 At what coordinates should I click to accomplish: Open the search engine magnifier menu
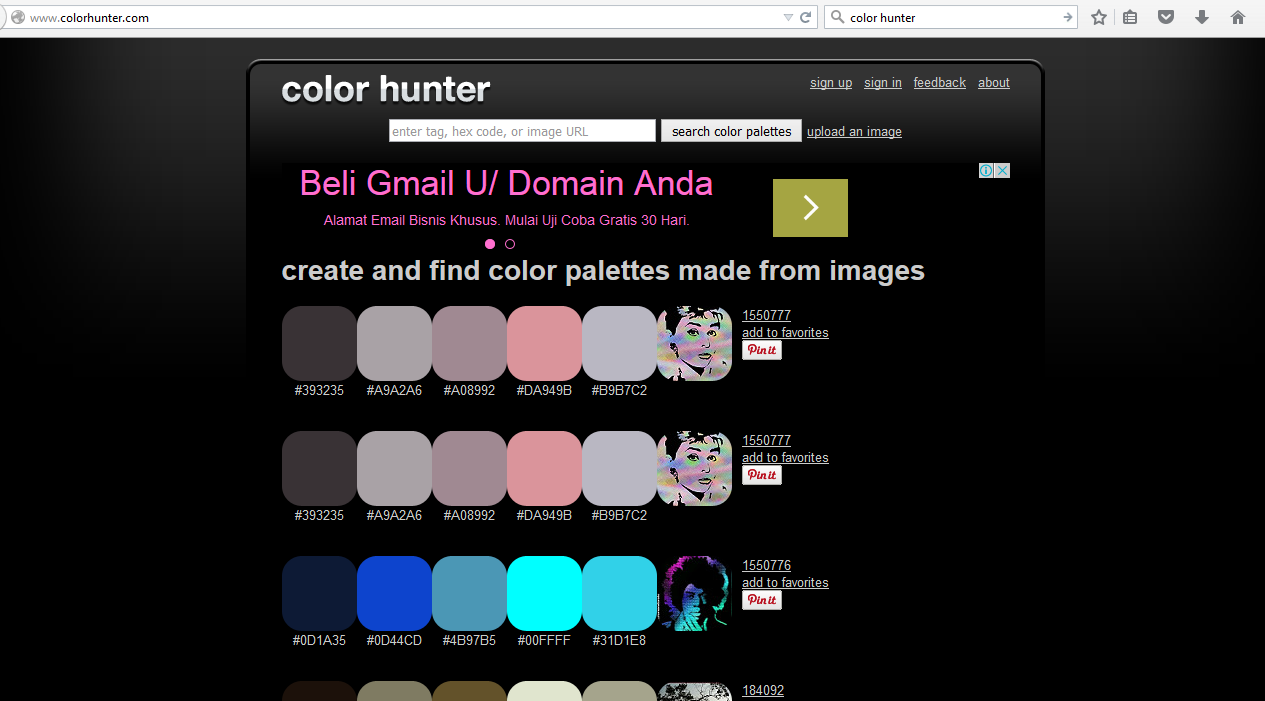pyautogui.click(x=837, y=17)
